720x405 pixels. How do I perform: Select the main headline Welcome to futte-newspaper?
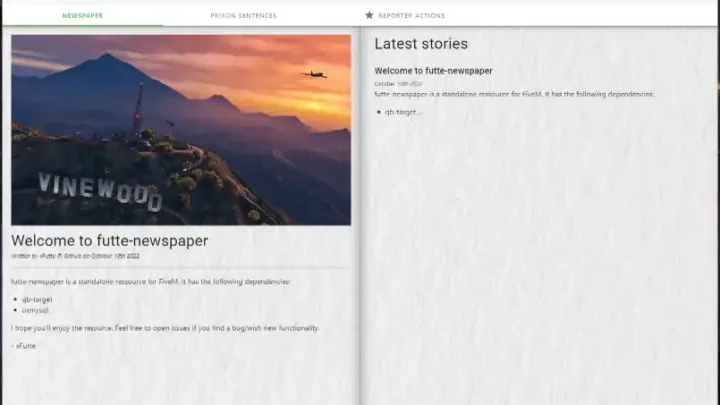[110, 241]
